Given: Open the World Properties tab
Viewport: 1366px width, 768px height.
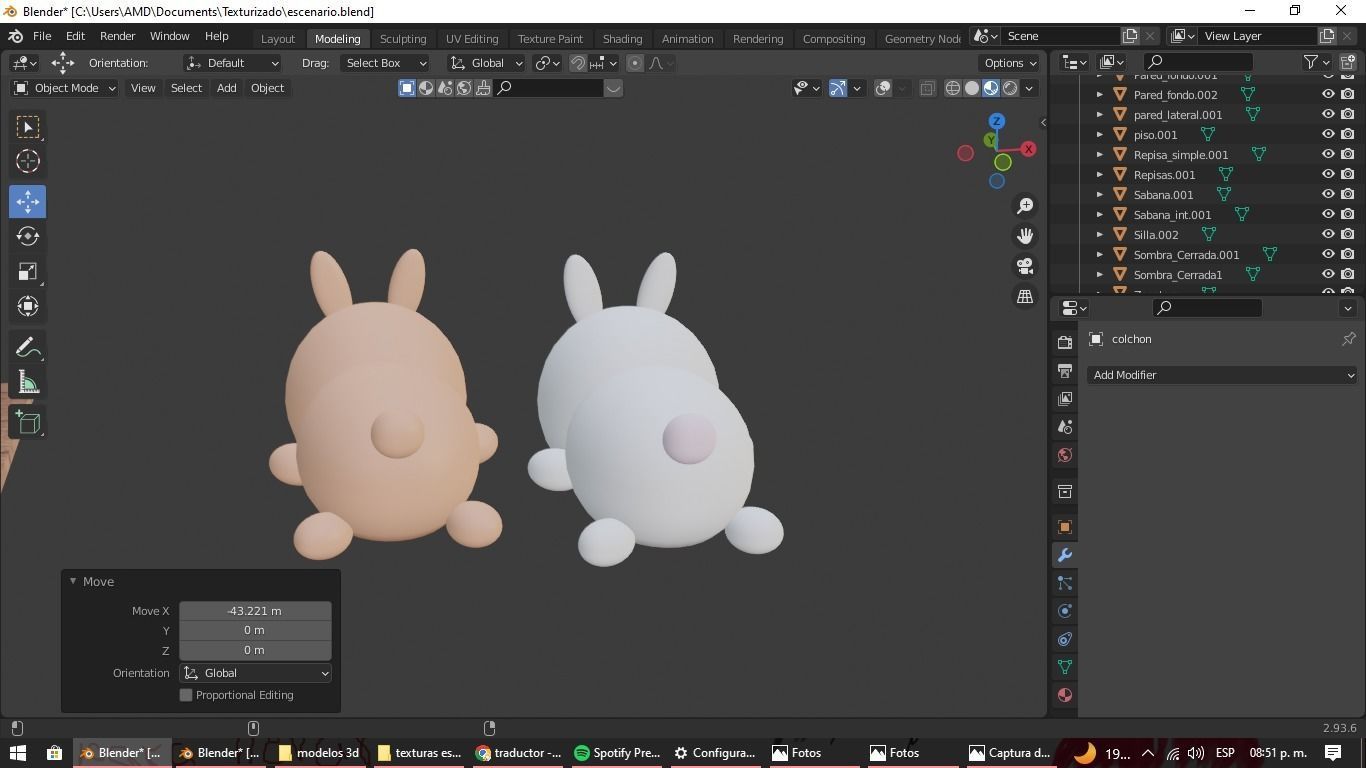Looking at the screenshot, I should [1064, 455].
